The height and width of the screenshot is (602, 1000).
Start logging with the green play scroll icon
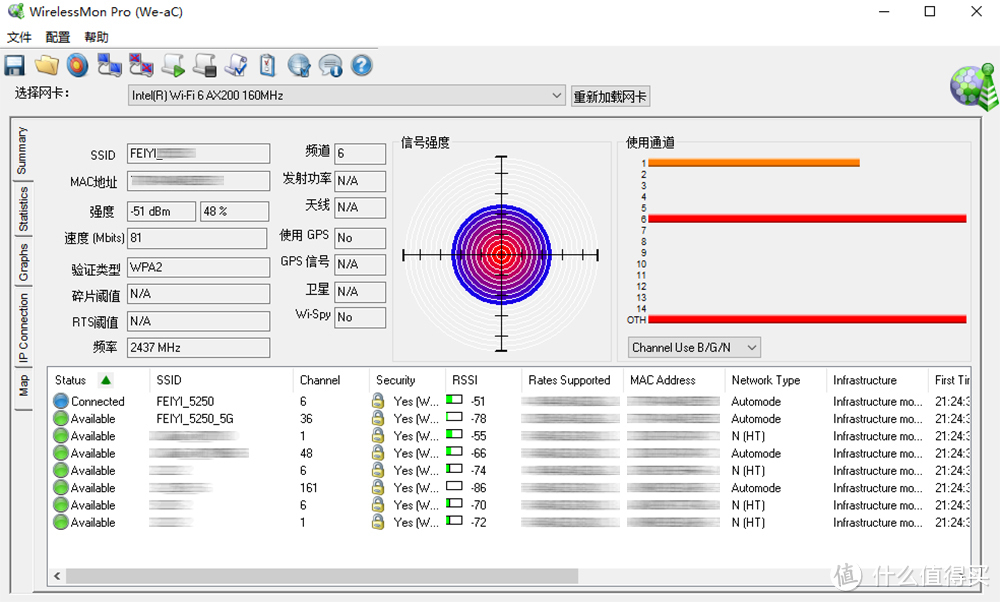click(x=173, y=66)
